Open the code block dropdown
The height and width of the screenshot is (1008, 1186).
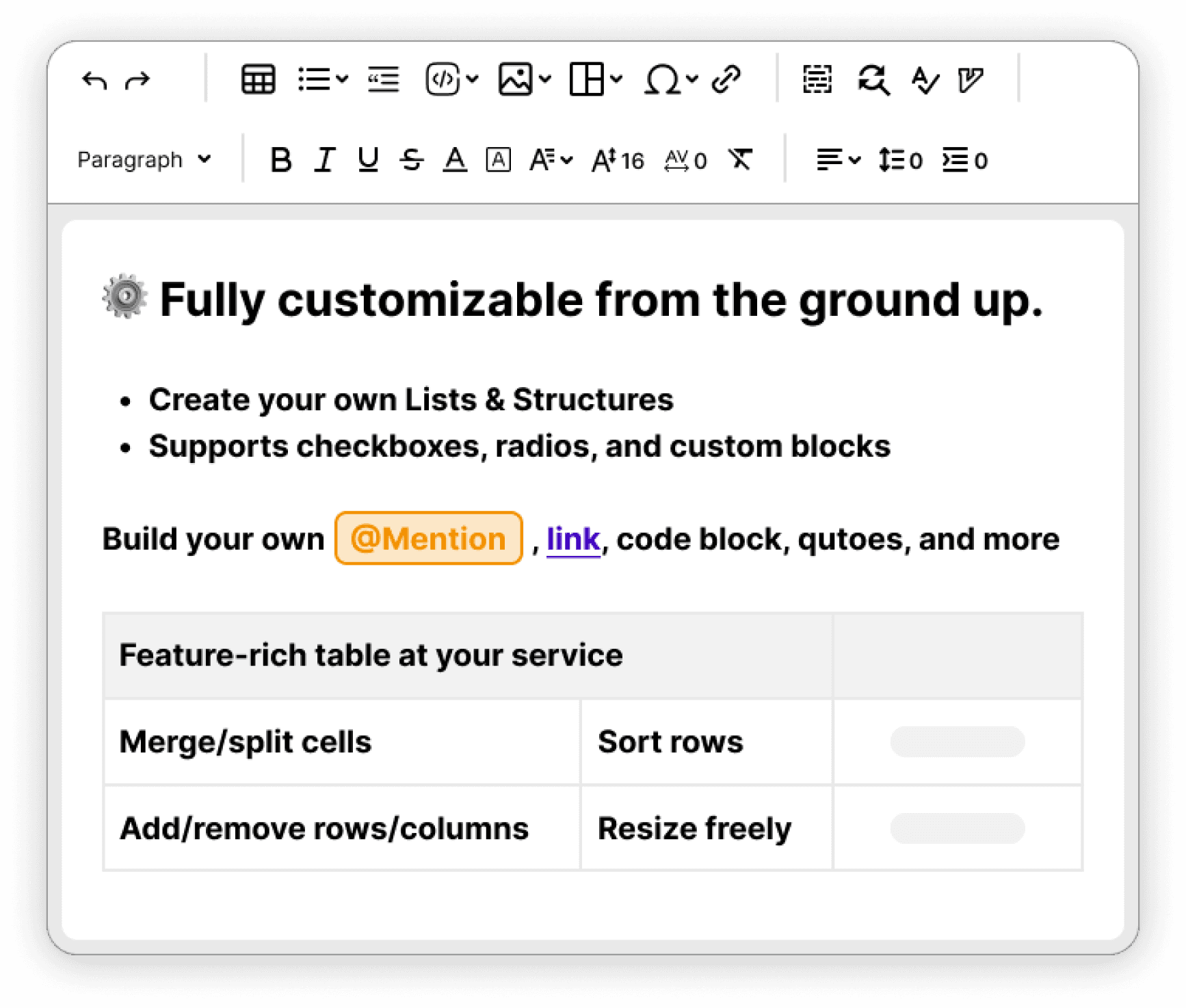(x=473, y=79)
